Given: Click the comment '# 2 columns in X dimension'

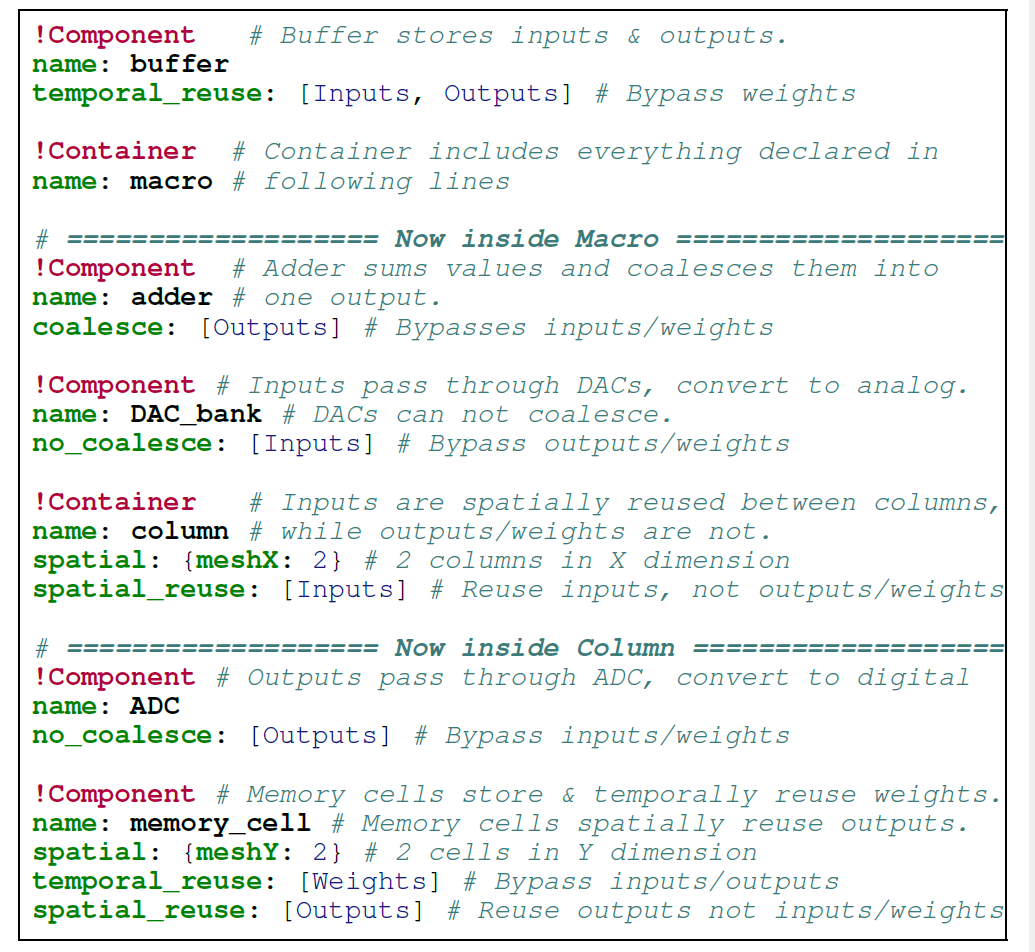Looking at the screenshot, I should pos(578,561).
